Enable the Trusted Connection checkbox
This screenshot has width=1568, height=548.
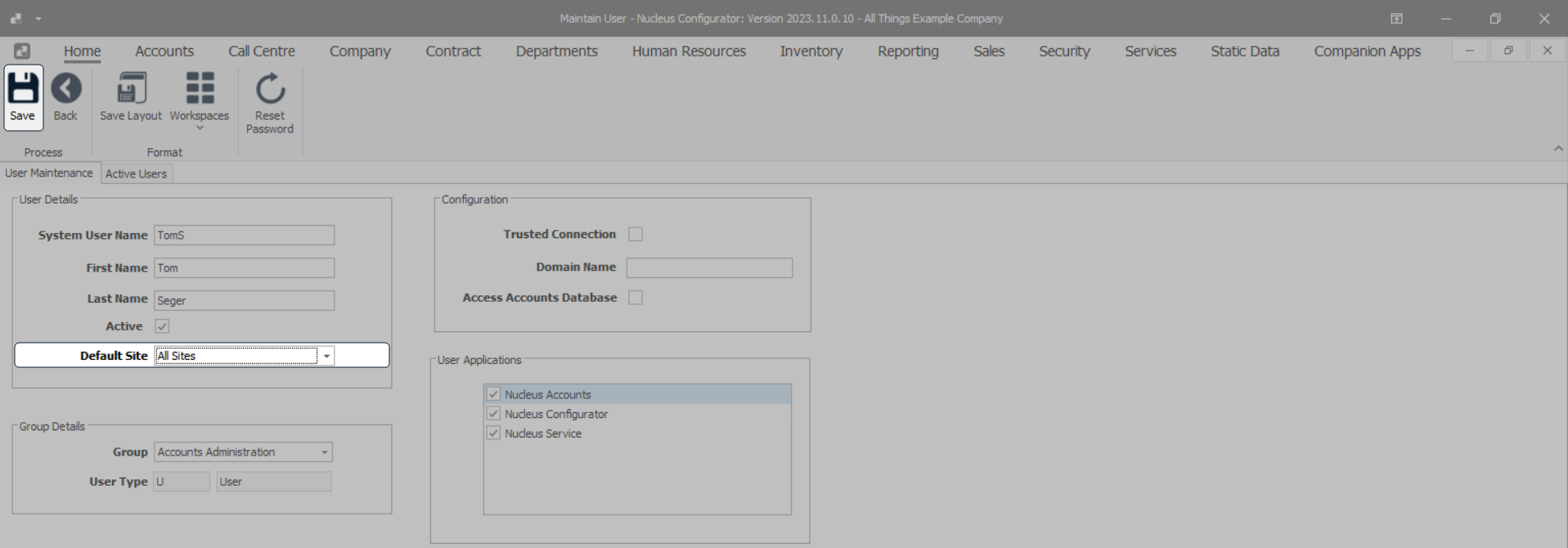point(636,235)
